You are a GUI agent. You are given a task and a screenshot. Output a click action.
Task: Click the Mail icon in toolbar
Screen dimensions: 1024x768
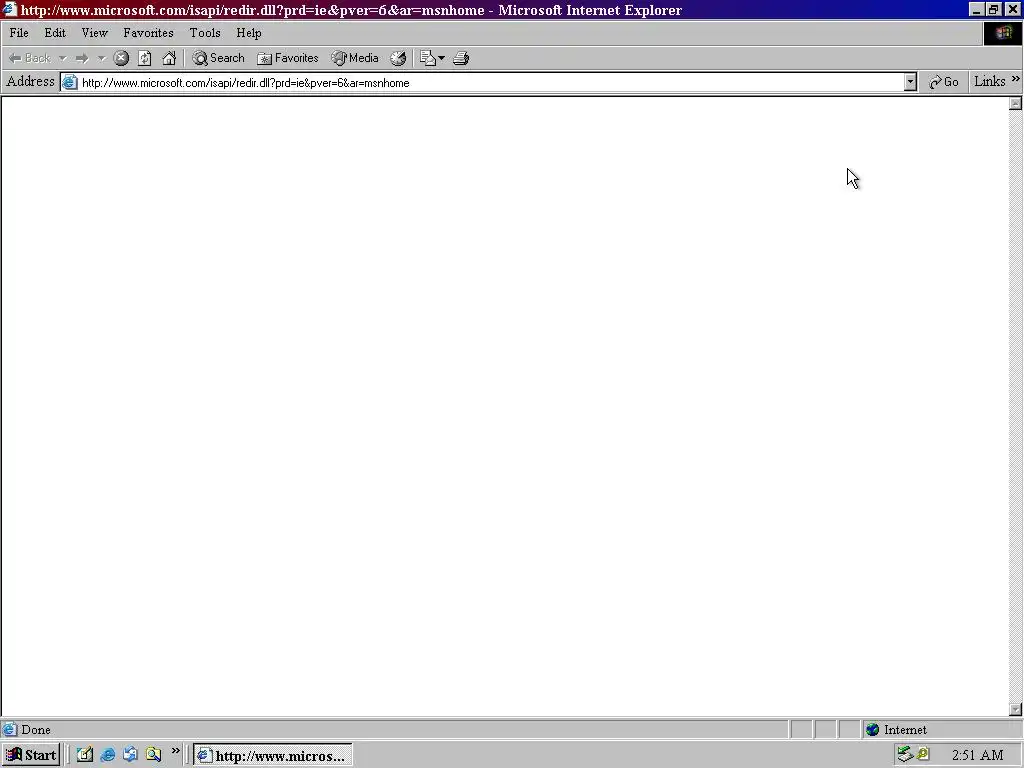point(427,58)
